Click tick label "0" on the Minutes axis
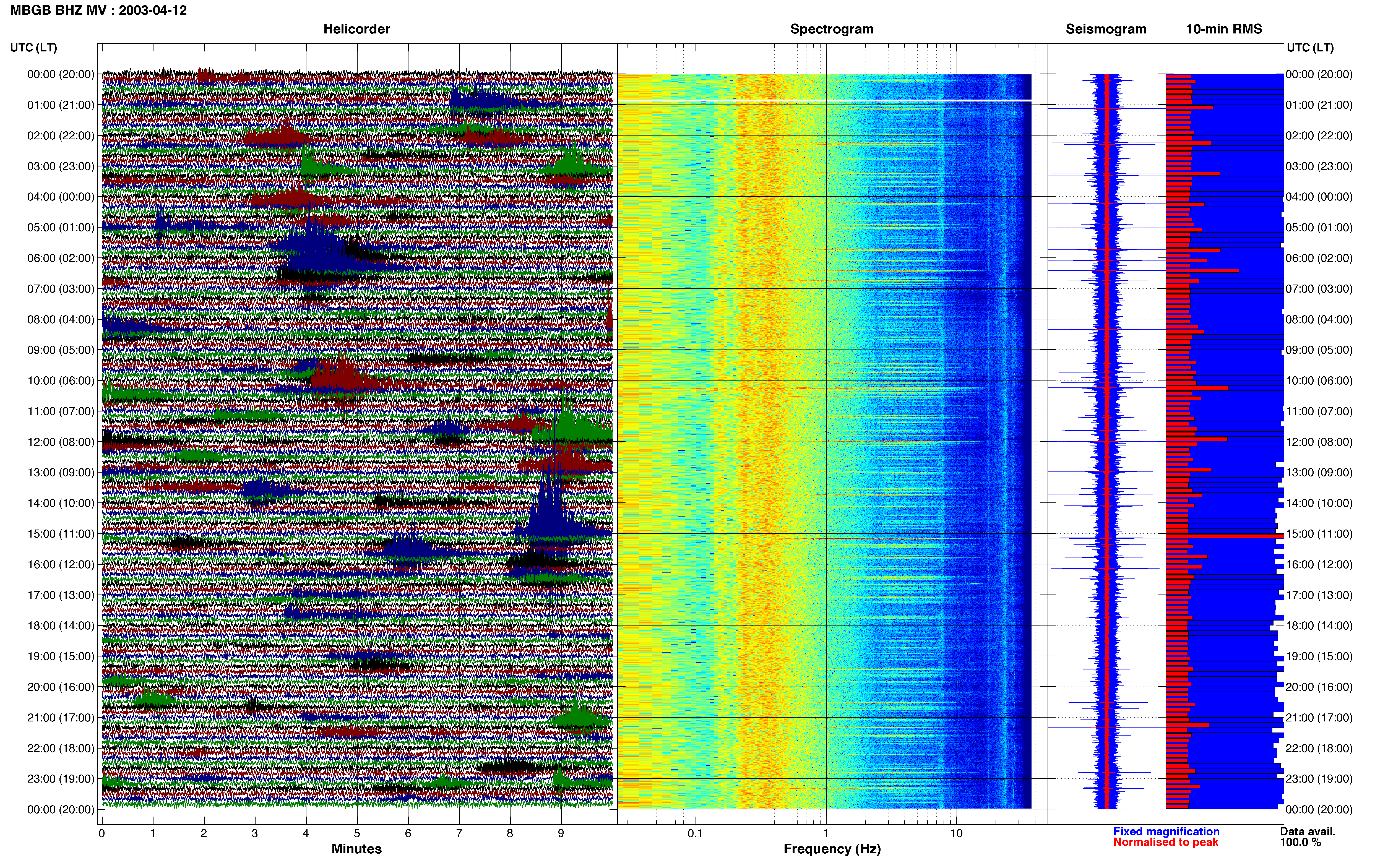1388x868 pixels. [101, 833]
